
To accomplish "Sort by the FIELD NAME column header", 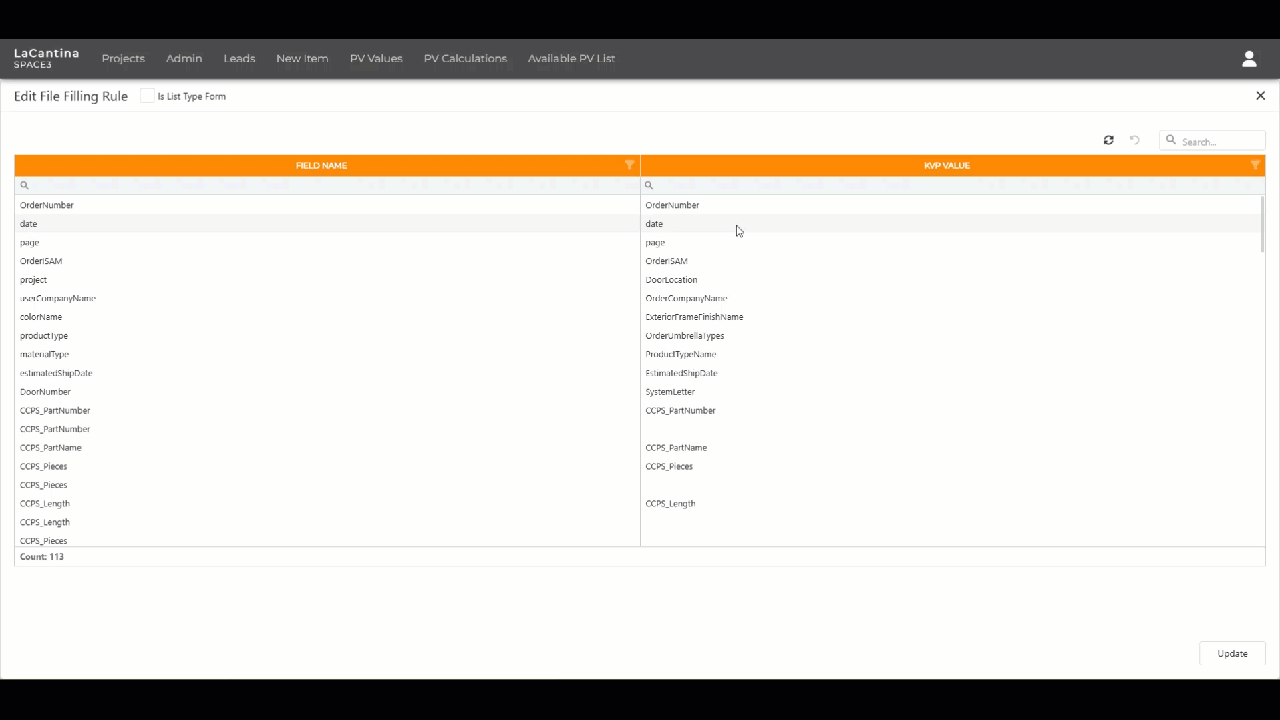I will [x=321, y=165].
